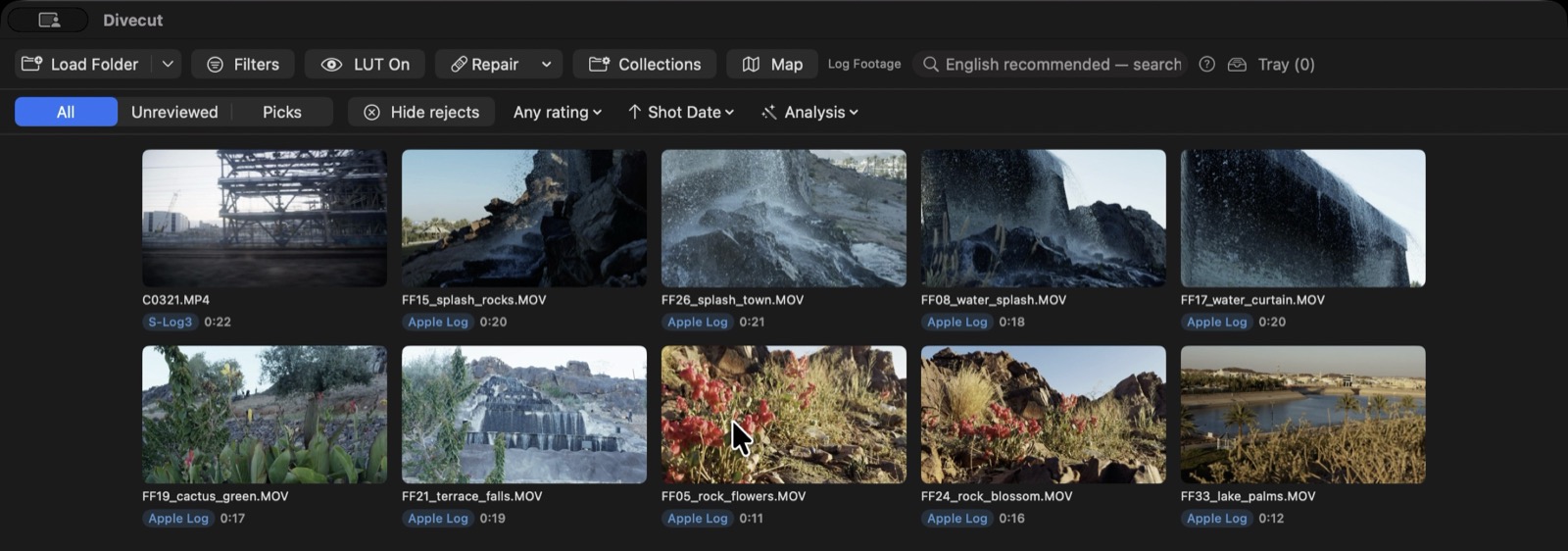The width and height of the screenshot is (1568, 551).
Task: Click the Apple Log badge under FF05_rock_flowers.MOV
Action: point(698,518)
